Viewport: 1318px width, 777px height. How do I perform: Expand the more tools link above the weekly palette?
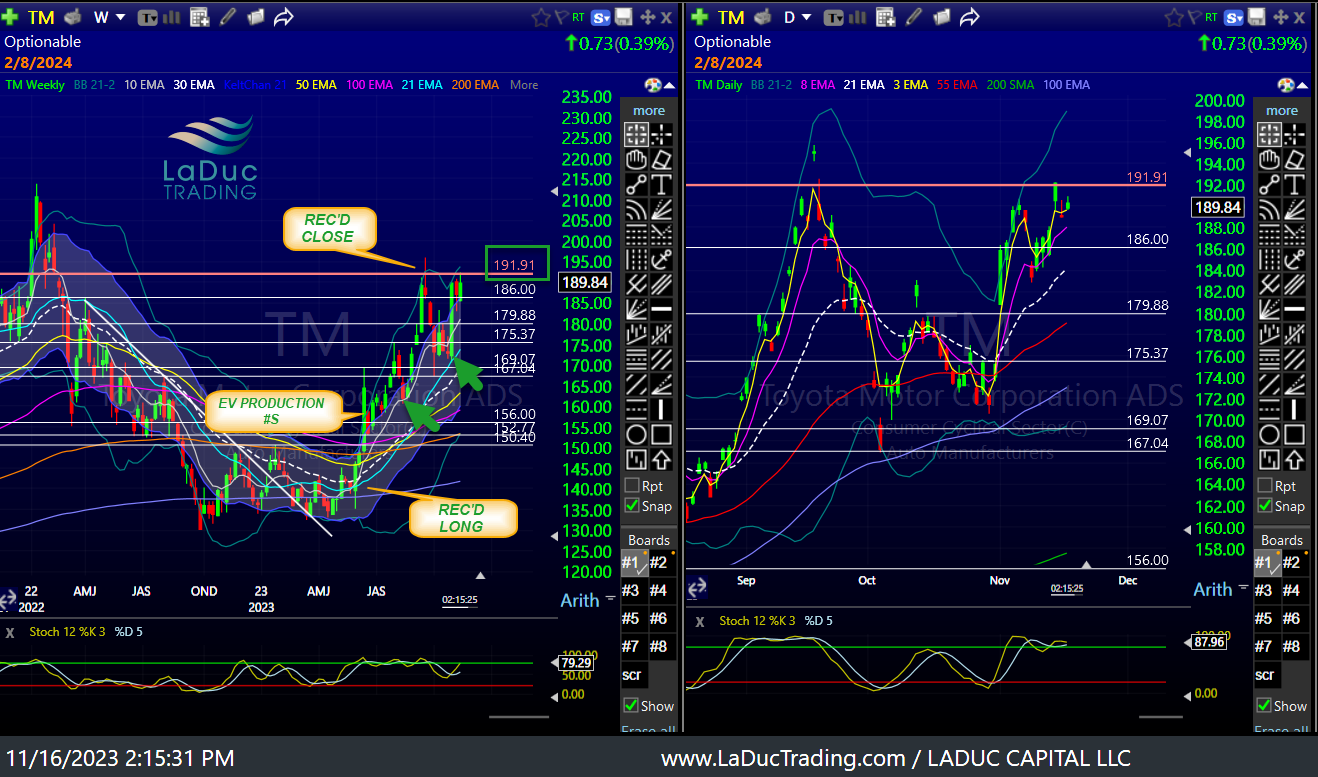click(649, 110)
